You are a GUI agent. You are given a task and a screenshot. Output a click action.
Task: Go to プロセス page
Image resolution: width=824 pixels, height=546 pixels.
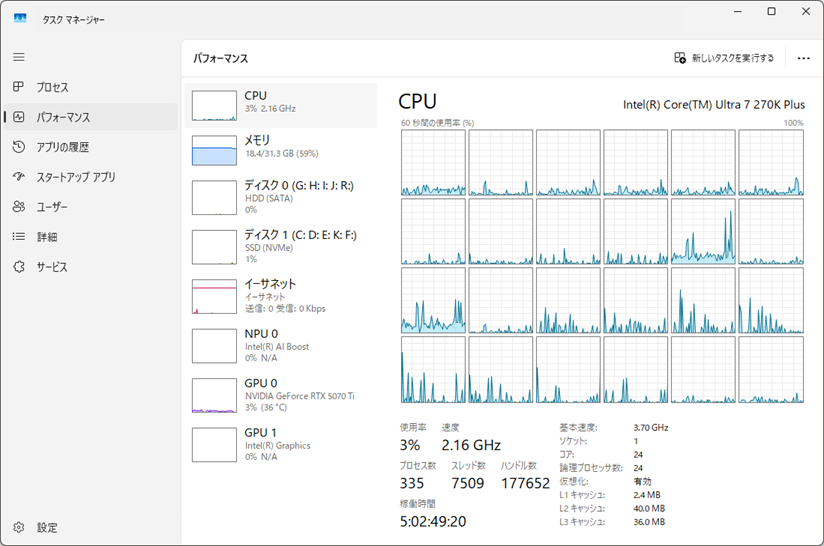coord(91,87)
